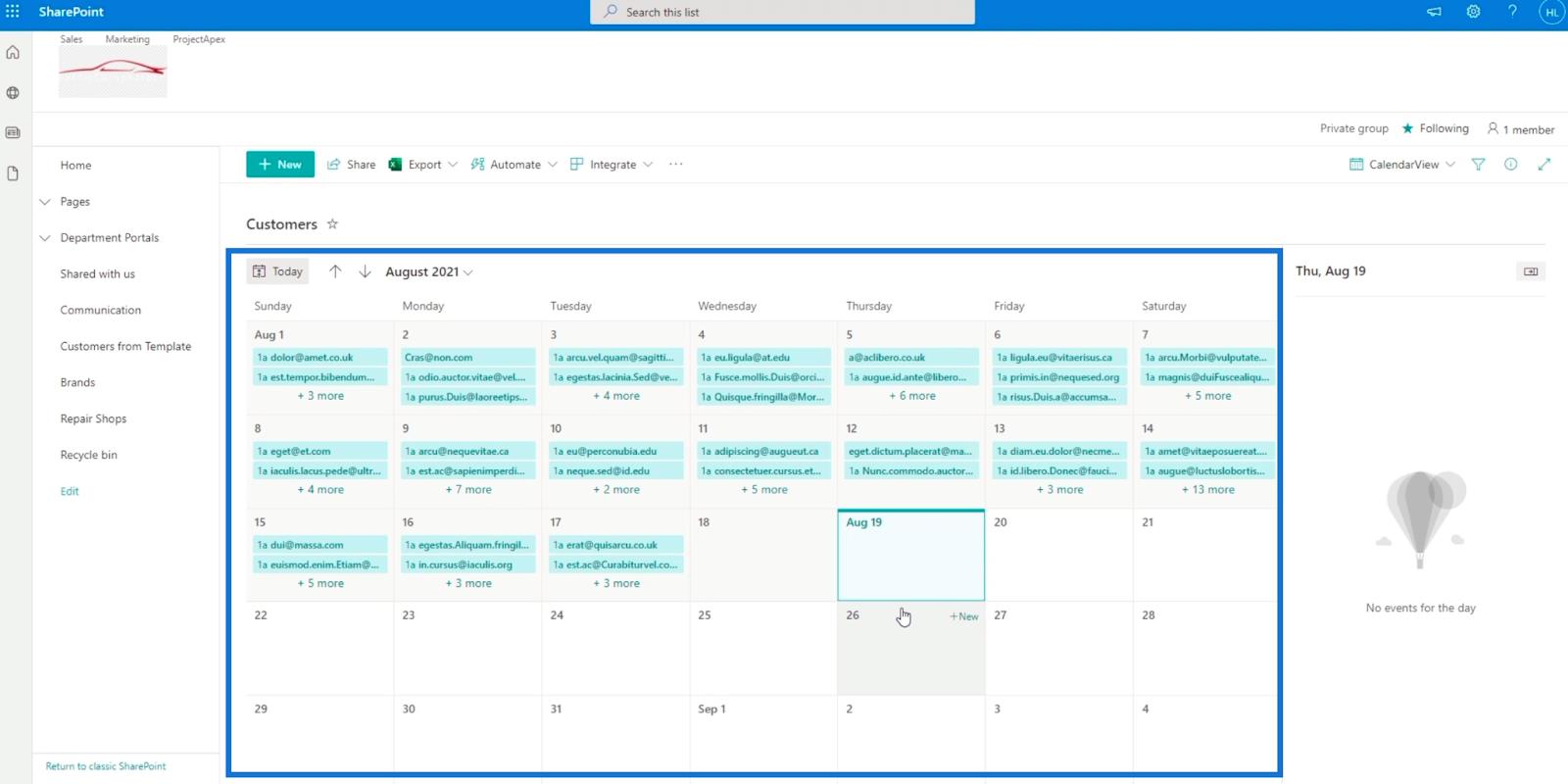Screen dimensions: 1568x784
Task: Open Shared with us navigation link
Action: pyautogui.click(x=97, y=274)
